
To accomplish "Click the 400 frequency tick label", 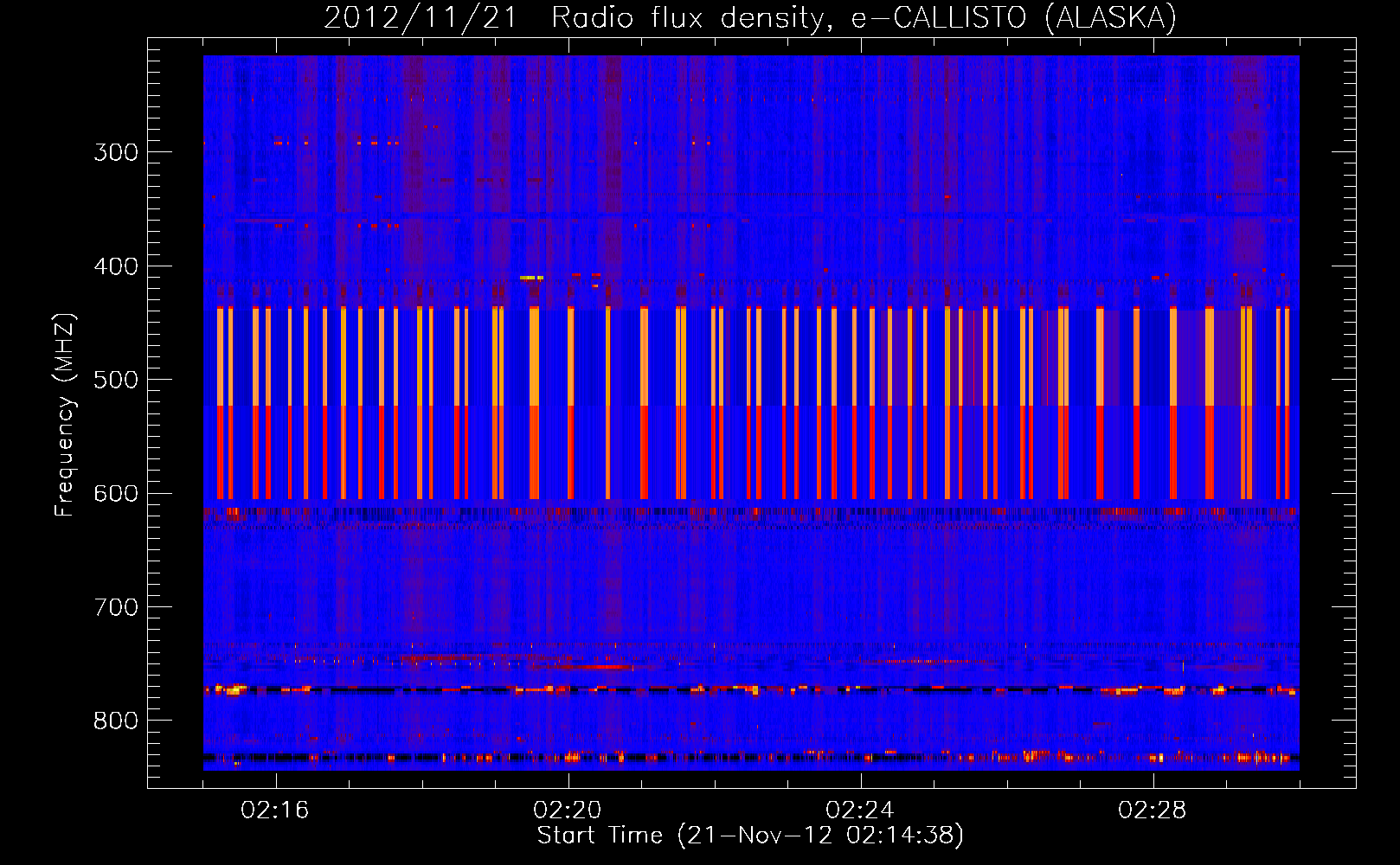I will [116, 266].
